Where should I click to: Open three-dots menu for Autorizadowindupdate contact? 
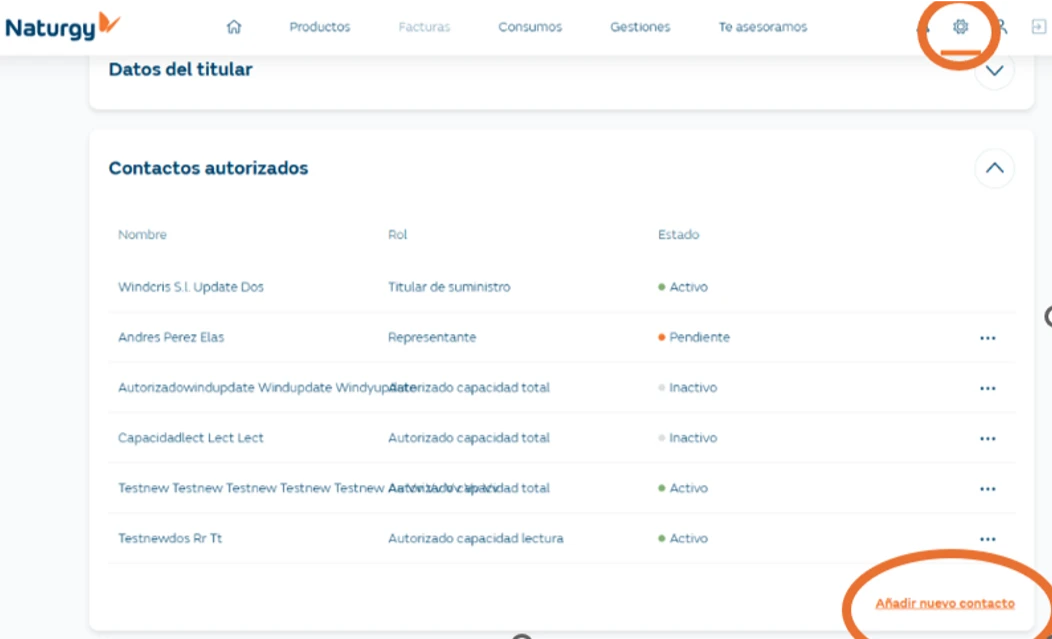tap(987, 388)
